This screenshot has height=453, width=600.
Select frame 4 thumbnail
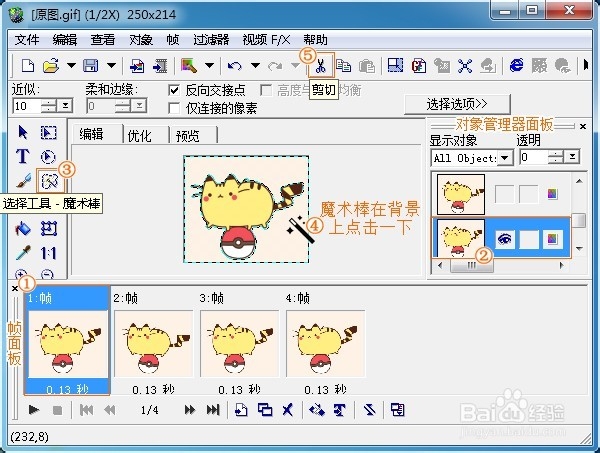tap(326, 343)
